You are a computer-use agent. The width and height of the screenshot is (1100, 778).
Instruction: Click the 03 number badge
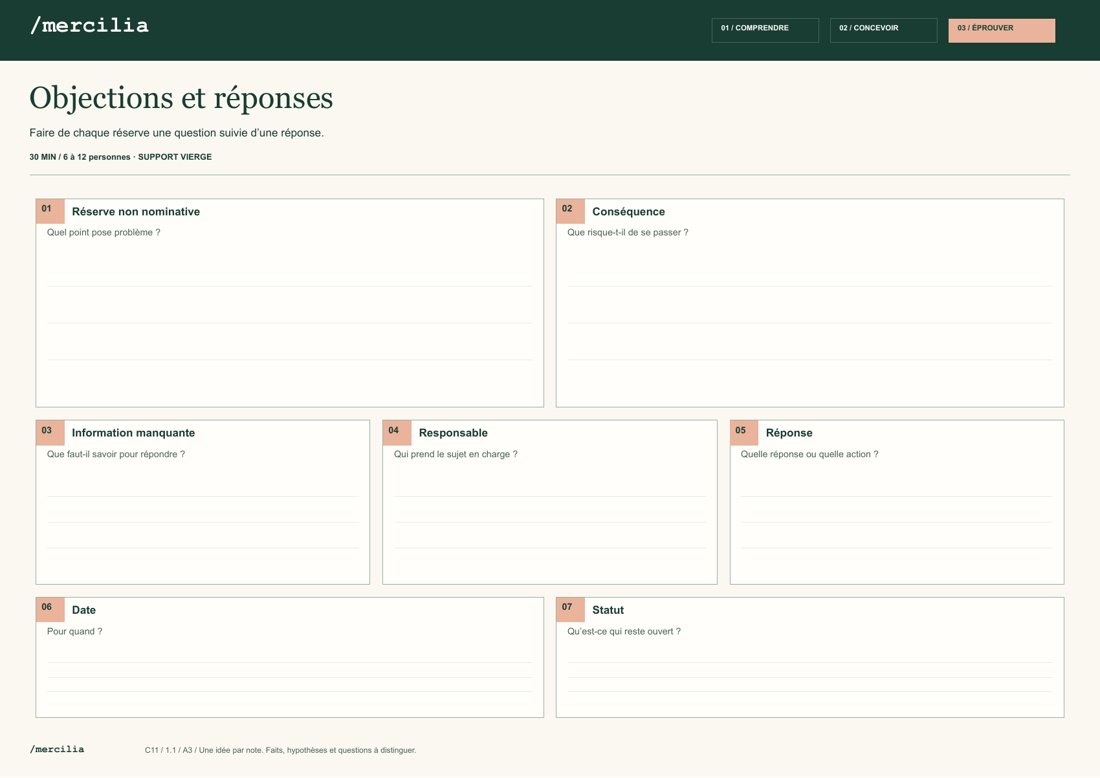(x=50, y=433)
